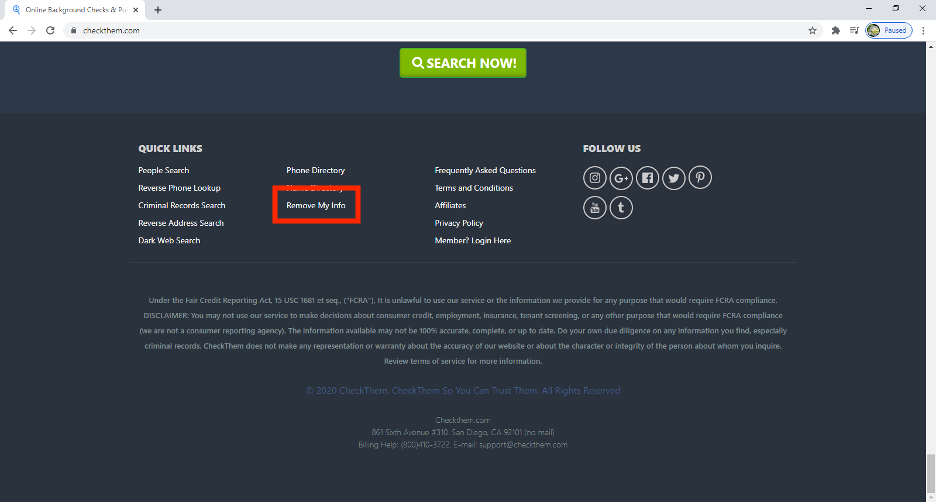Click the 2020 CheckThem copyright line
This screenshot has width=936, height=502.
pos(463,391)
